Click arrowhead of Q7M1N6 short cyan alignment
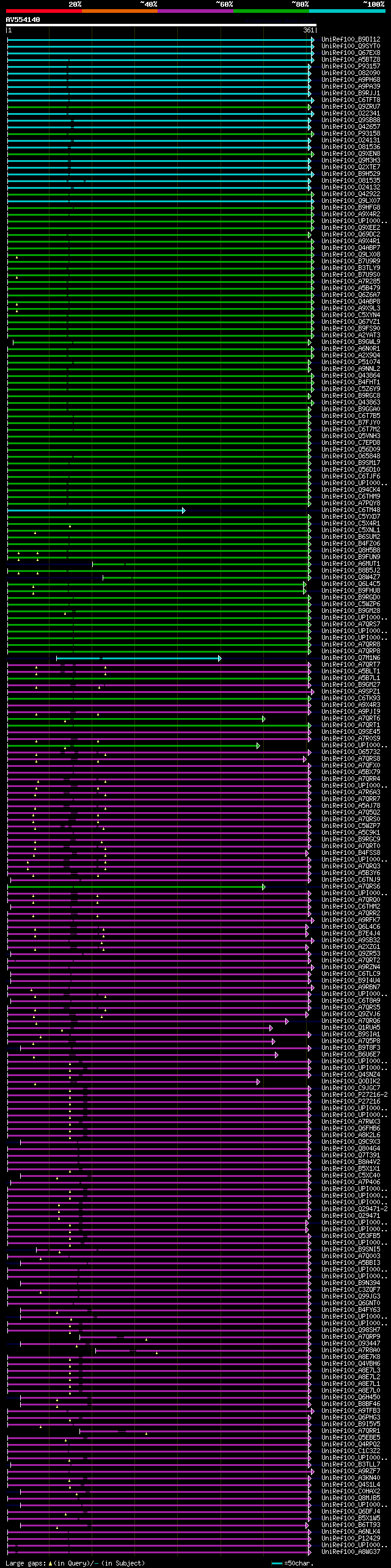Image resolution: width=391 pixels, height=1568 pixels. [x=219, y=658]
